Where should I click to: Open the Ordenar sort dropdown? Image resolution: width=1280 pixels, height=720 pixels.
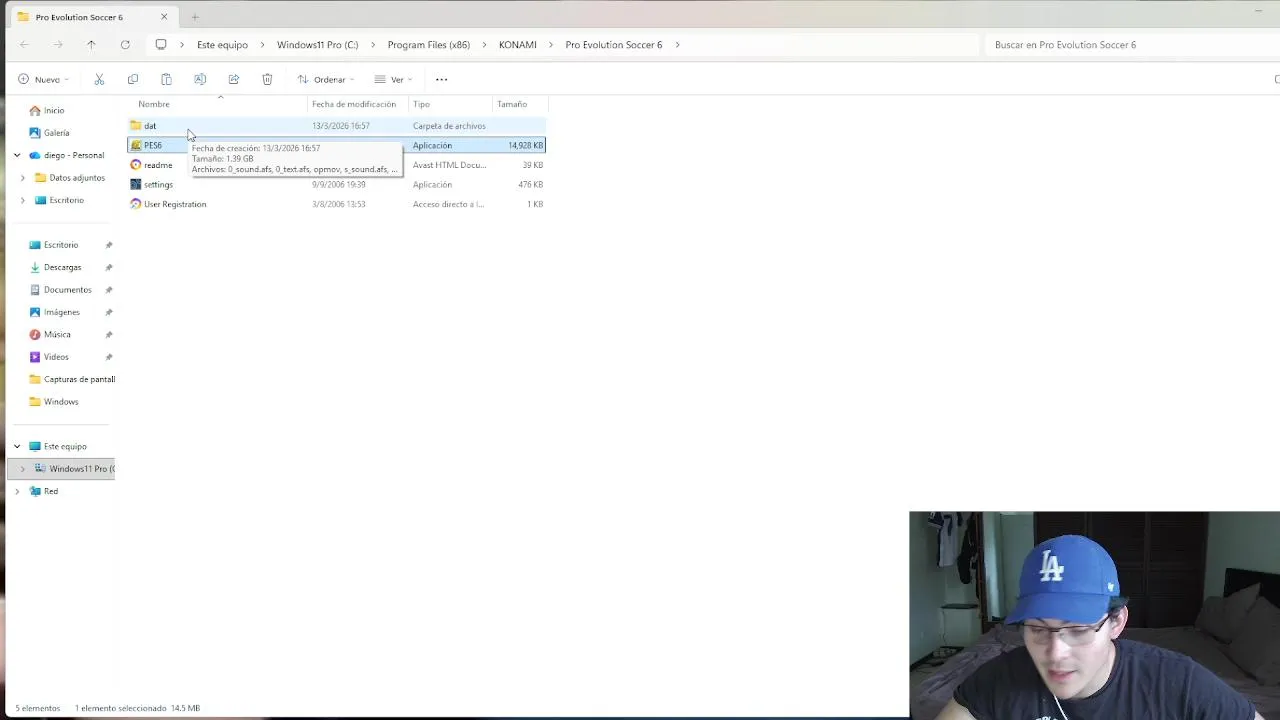click(326, 79)
